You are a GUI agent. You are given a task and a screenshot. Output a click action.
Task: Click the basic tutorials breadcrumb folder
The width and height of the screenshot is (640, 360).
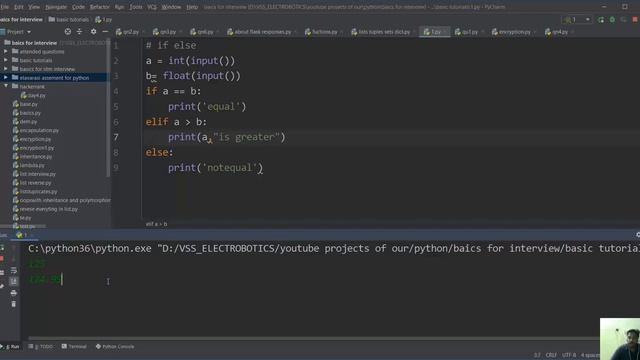pyautogui.click(x=69, y=20)
